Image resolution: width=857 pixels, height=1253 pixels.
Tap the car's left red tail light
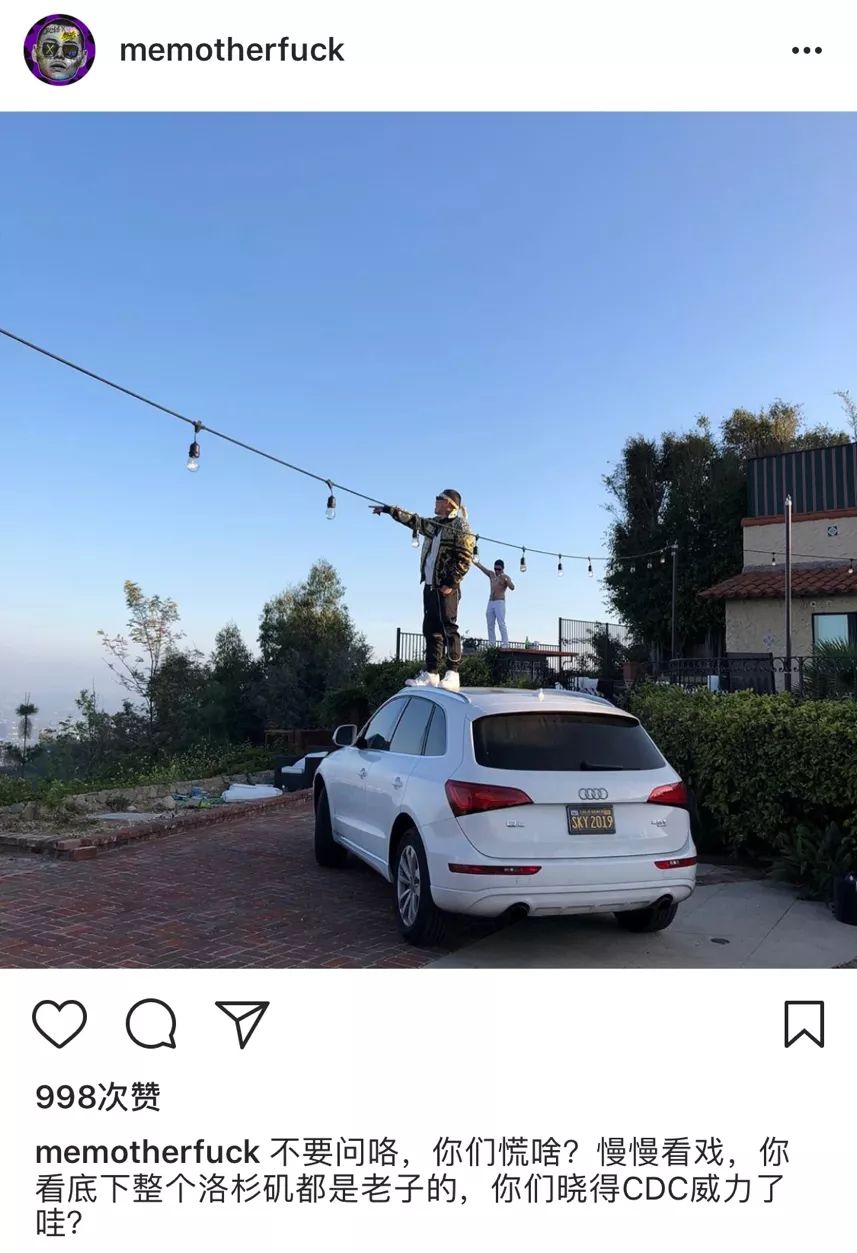click(487, 797)
